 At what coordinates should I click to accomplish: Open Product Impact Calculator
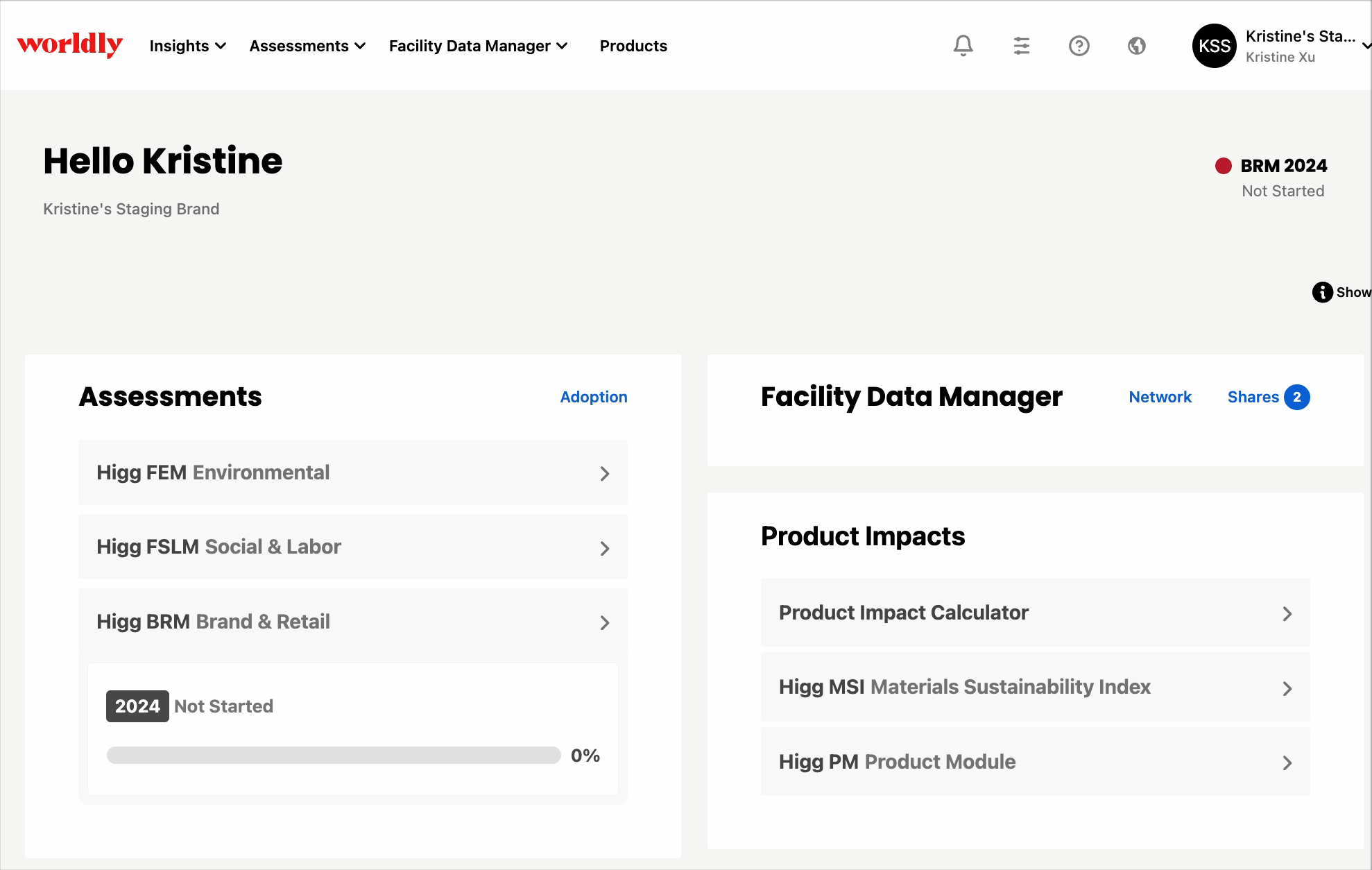coord(1035,613)
